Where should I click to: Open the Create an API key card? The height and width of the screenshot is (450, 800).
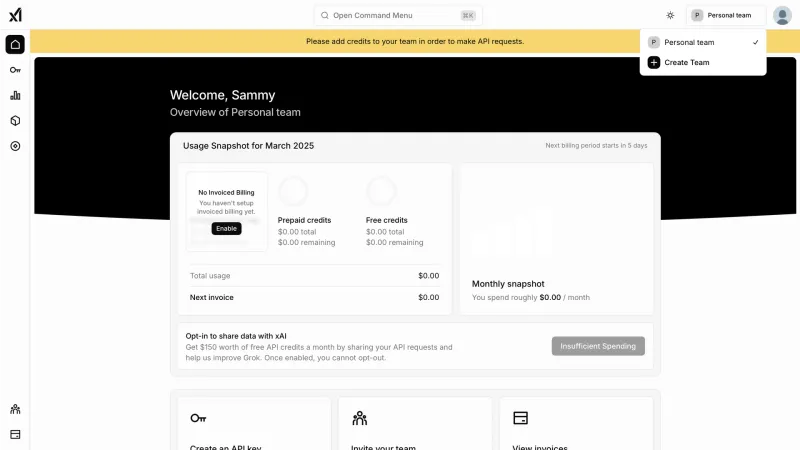pos(254,423)
